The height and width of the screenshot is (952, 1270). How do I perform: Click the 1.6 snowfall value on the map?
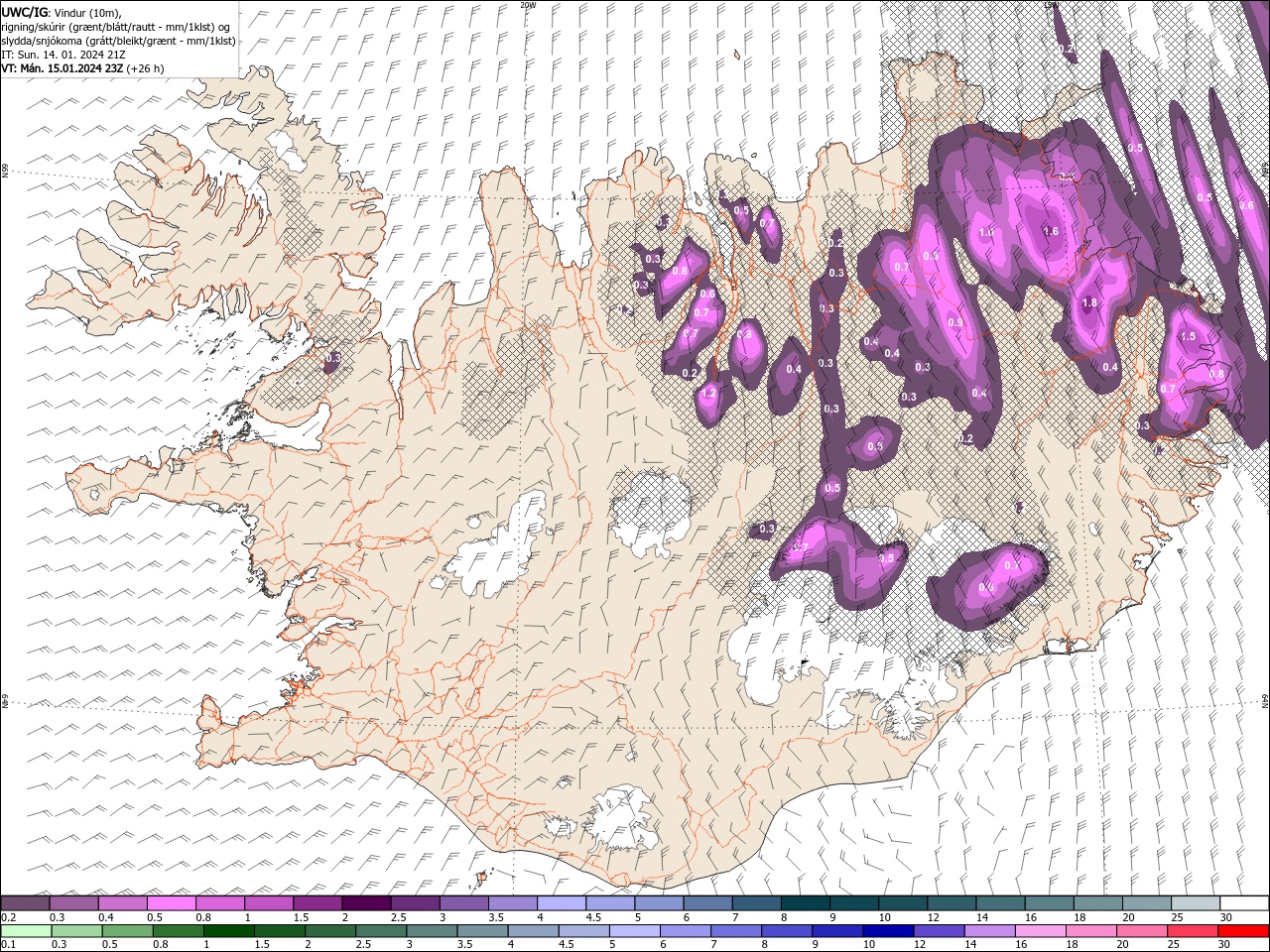1052,231
